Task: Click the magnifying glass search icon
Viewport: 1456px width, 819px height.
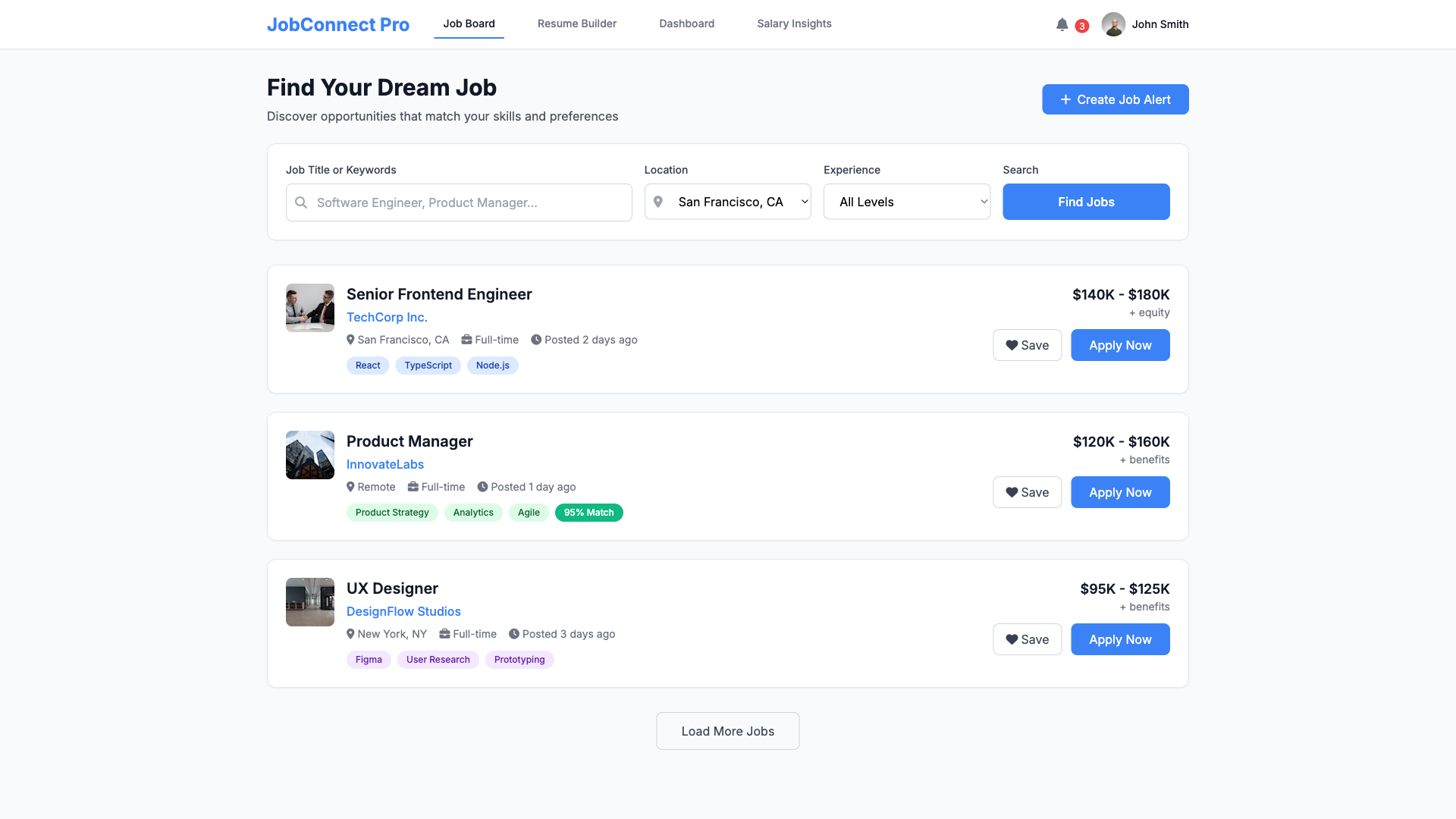Action: coord(300,202)
